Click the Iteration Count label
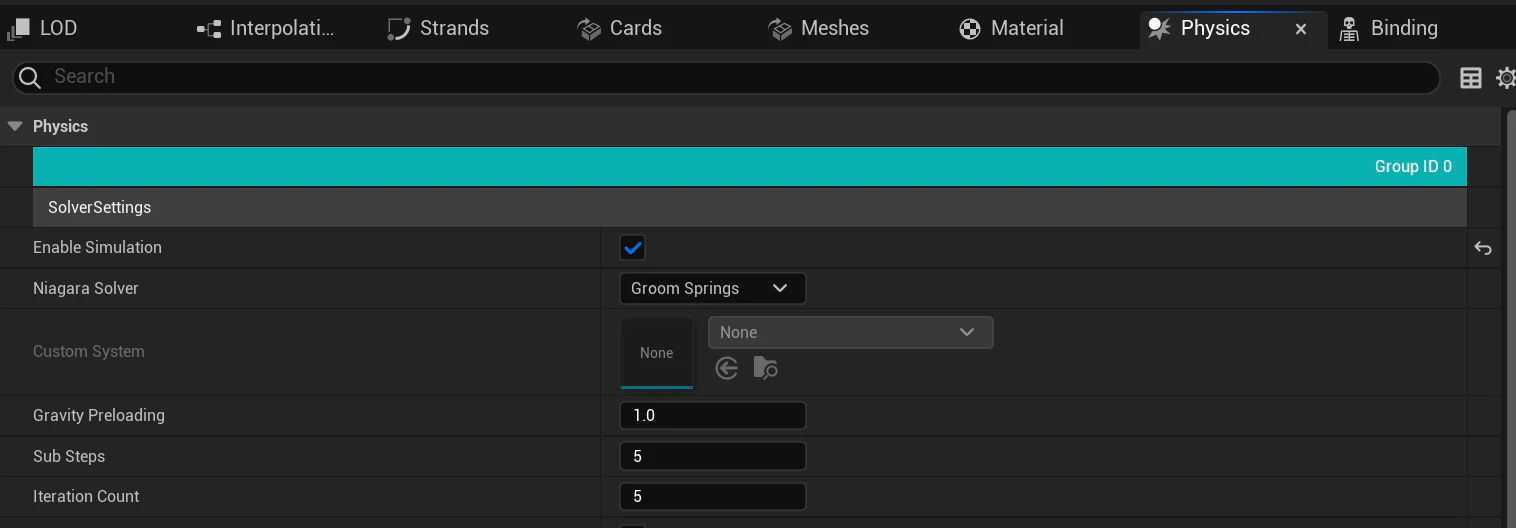The height and width of the screenshot is (528, 1516). pos(86,496)
